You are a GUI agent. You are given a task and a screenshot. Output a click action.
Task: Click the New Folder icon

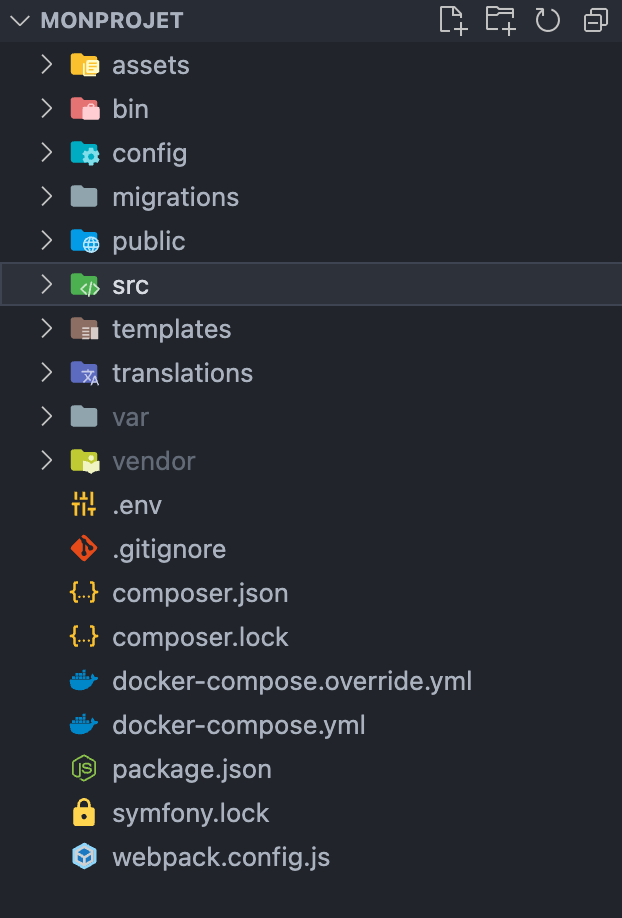pyautogui.click(x=500, y=20)
